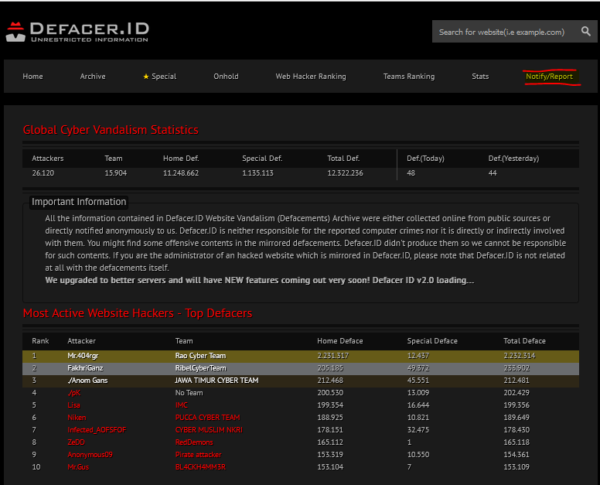Open the Home menu item
600x485 pixels.
point(33,76)
